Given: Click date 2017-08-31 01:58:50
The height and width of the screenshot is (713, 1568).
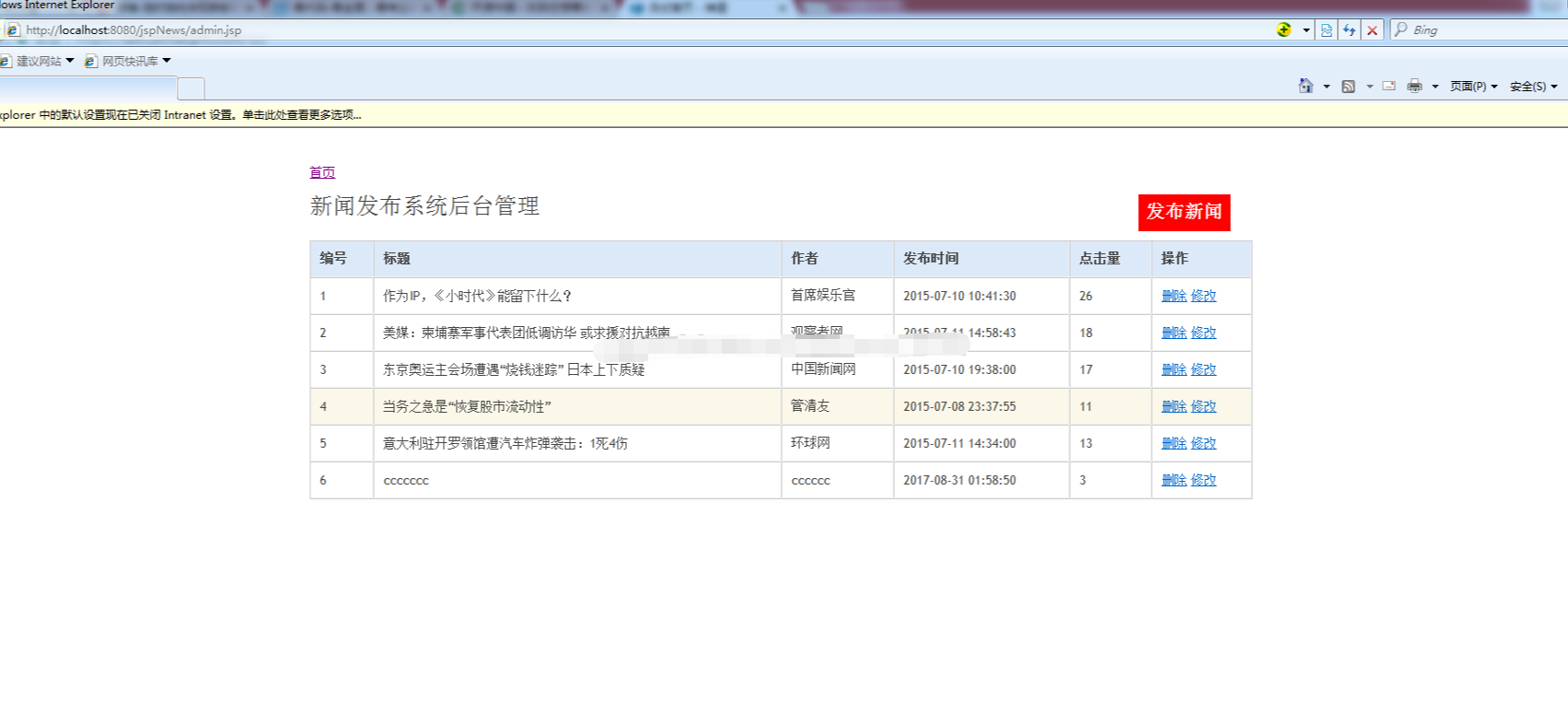Looking at the screenshot, I should [959, 480].
